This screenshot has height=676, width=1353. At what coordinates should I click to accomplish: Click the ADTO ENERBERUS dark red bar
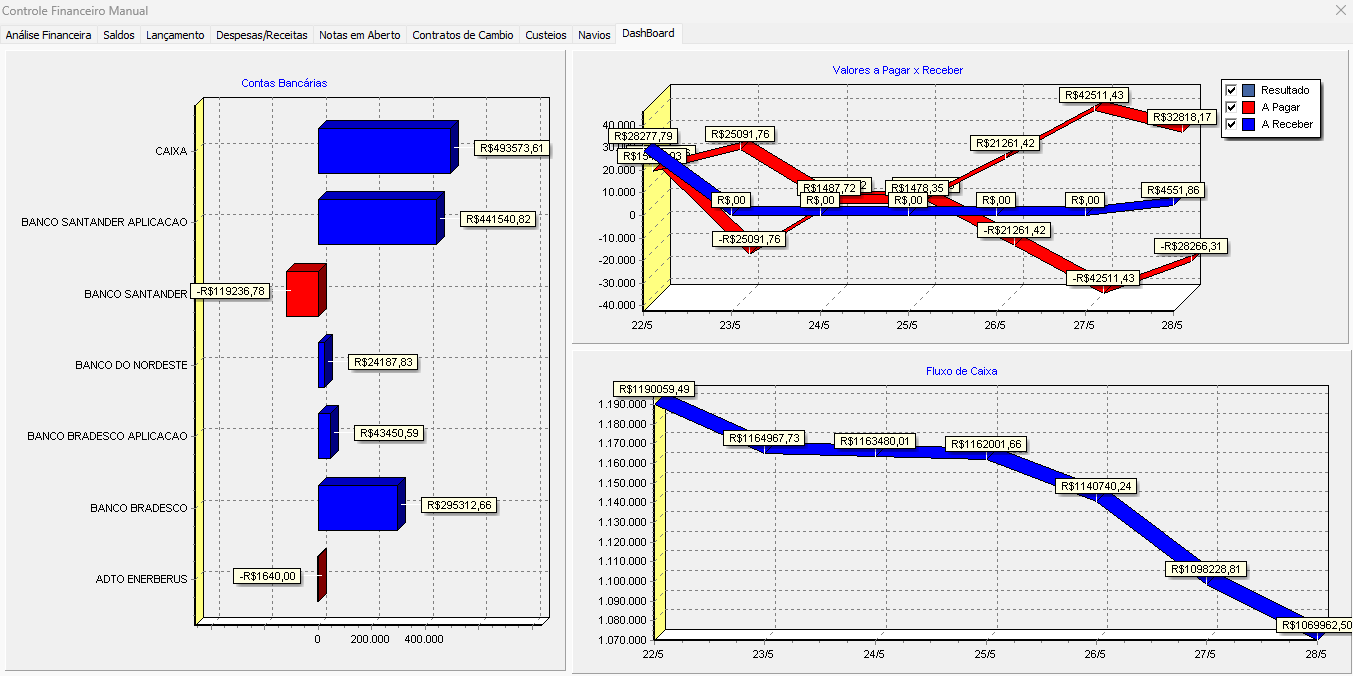321,576
